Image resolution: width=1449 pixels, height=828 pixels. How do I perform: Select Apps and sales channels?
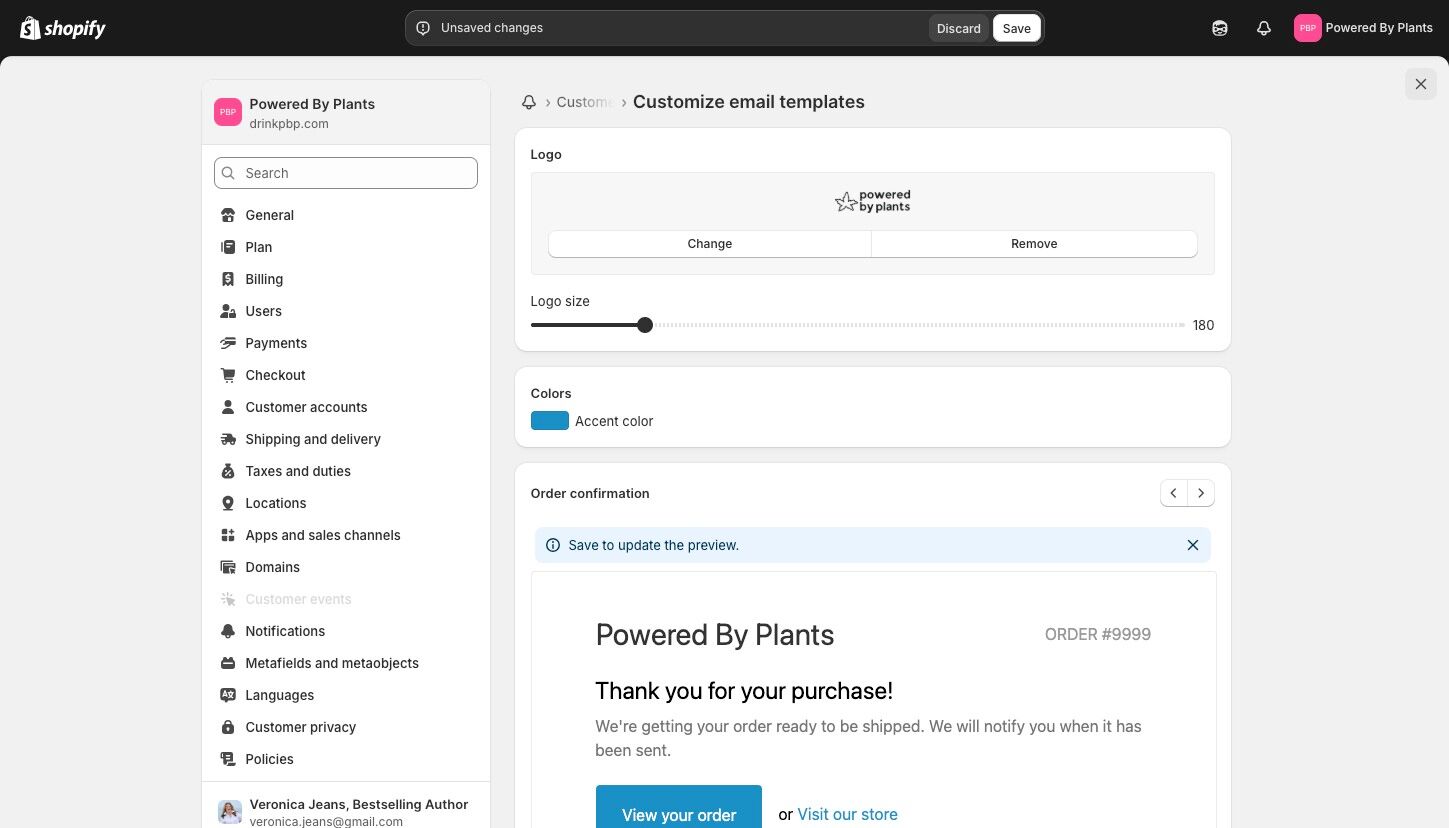(x=322, y=535)
